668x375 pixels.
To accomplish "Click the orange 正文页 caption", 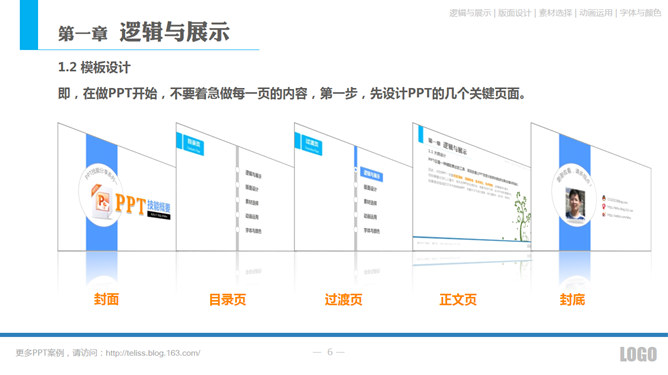I will click(x=458, y=299).
